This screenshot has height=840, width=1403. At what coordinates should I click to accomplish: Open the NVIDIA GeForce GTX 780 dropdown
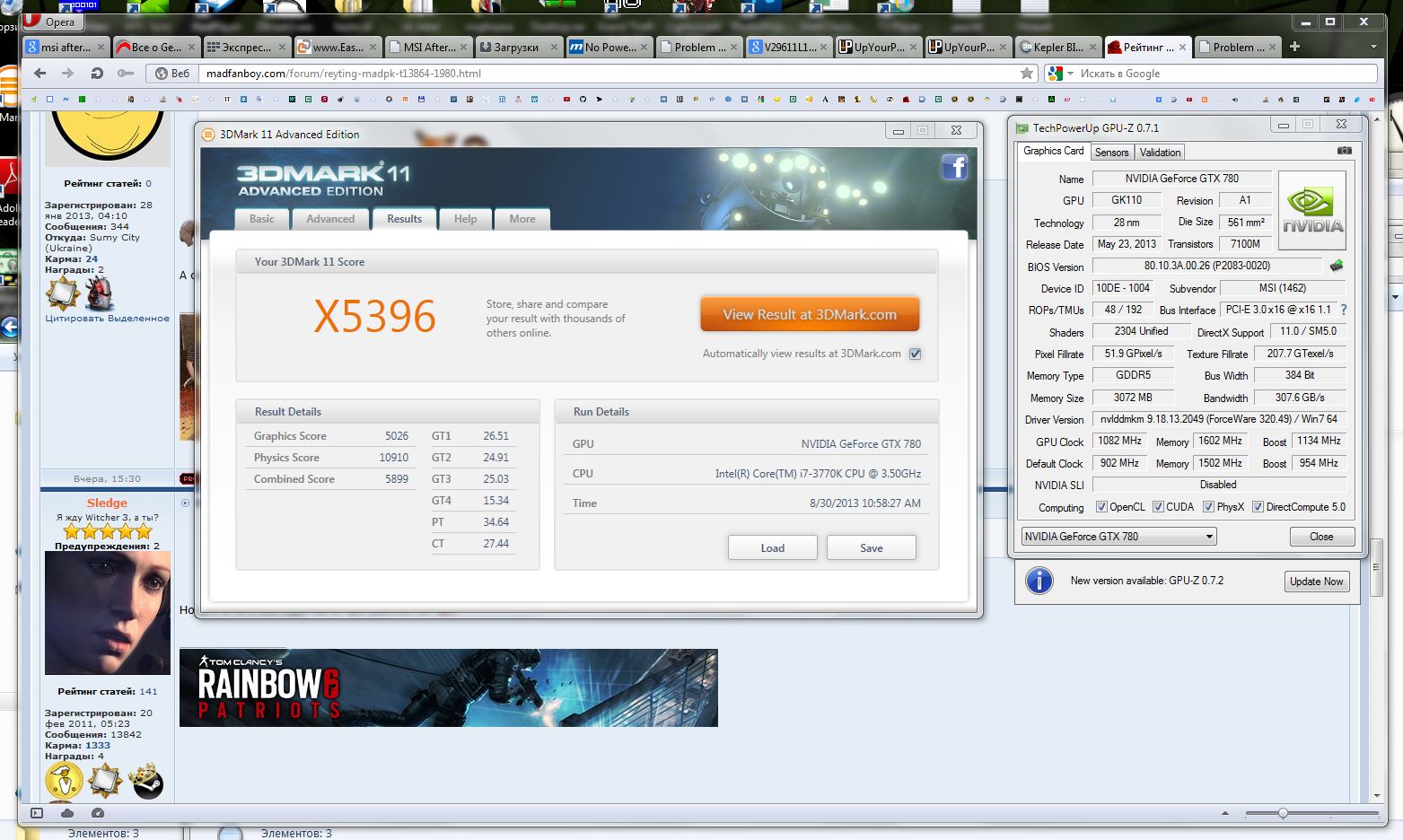pos(1118,537)
